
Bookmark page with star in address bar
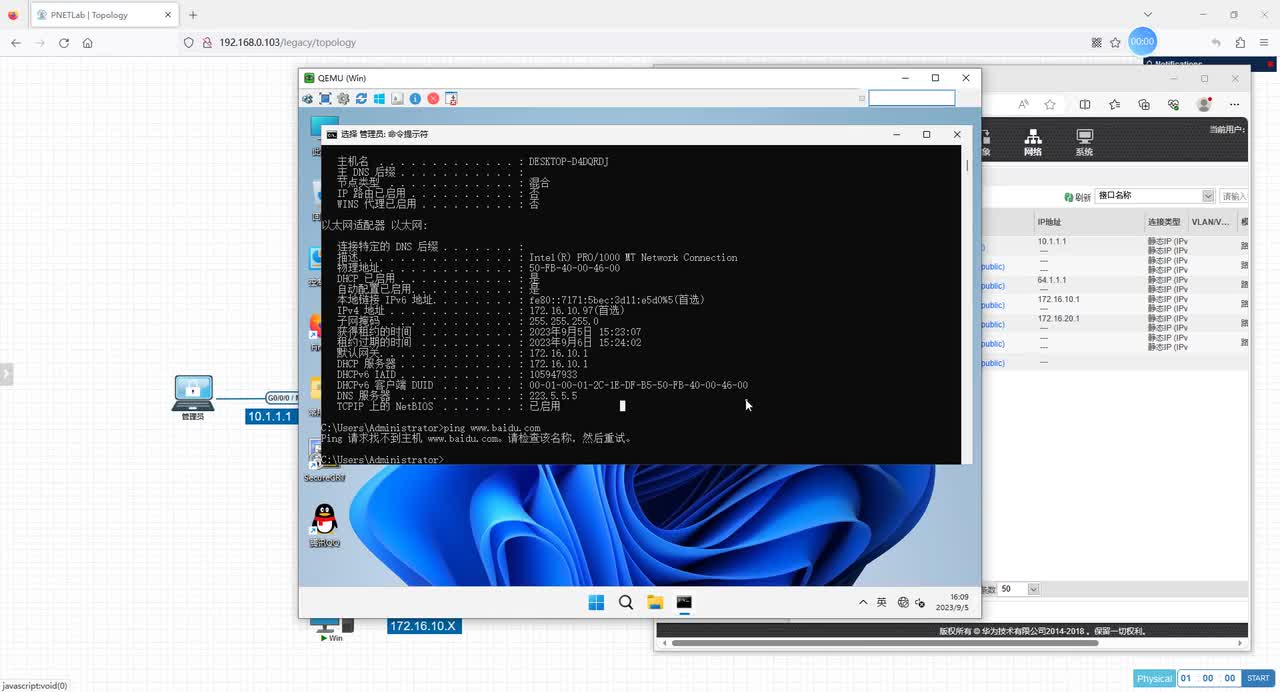point(1115,43)
